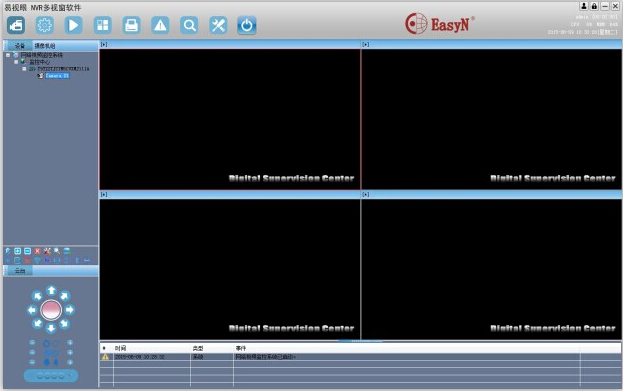Screen dimensions: 623x391
Task: Click the 事件 column header in log
Action: (x=241, y=348)
